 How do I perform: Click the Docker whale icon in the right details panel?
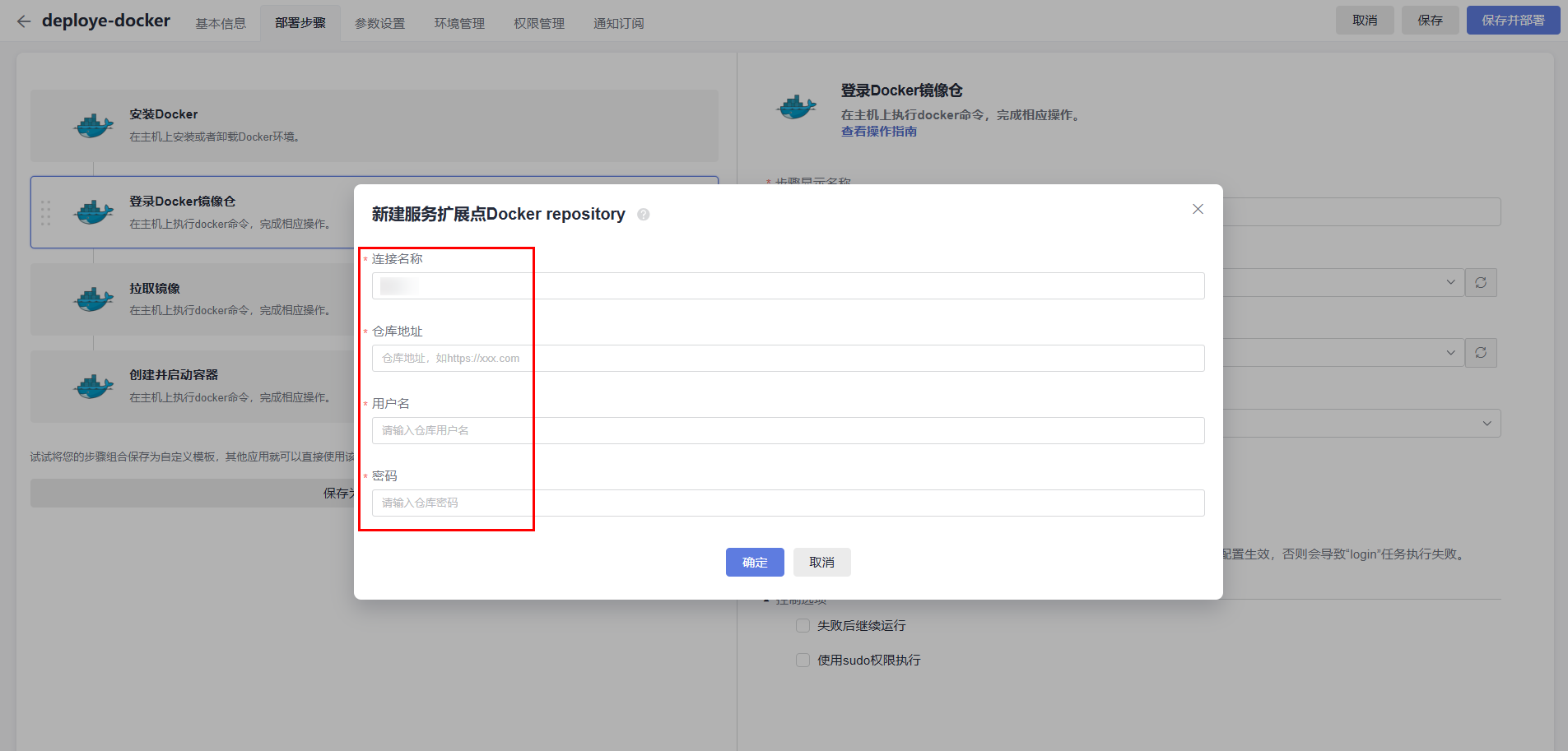click(797, 107)
